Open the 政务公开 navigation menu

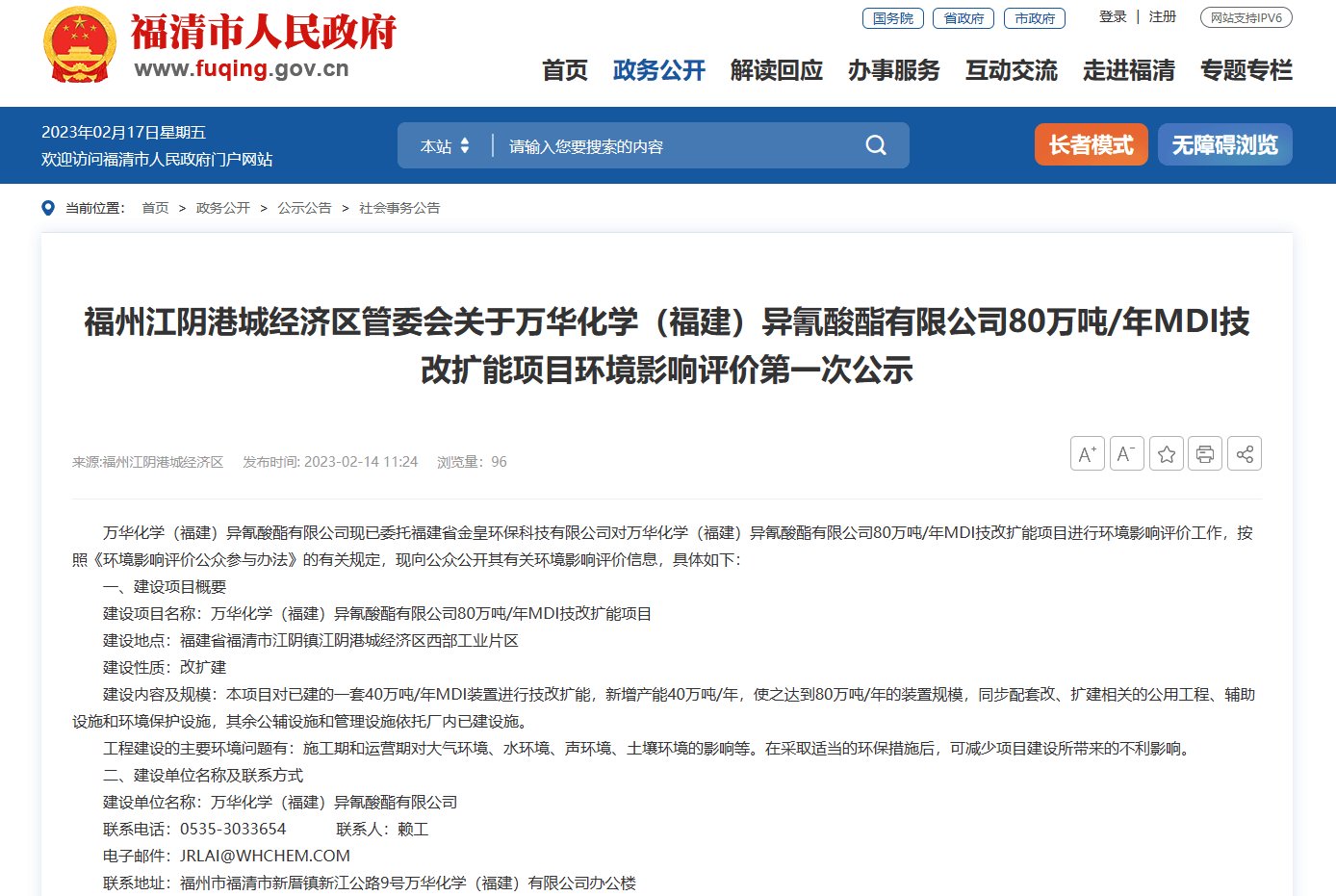click(x=658, y=70)
